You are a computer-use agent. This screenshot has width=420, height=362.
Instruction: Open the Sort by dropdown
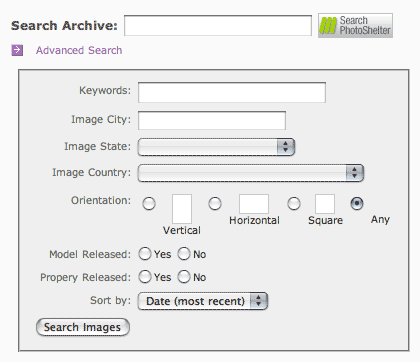tap(203, 301)
